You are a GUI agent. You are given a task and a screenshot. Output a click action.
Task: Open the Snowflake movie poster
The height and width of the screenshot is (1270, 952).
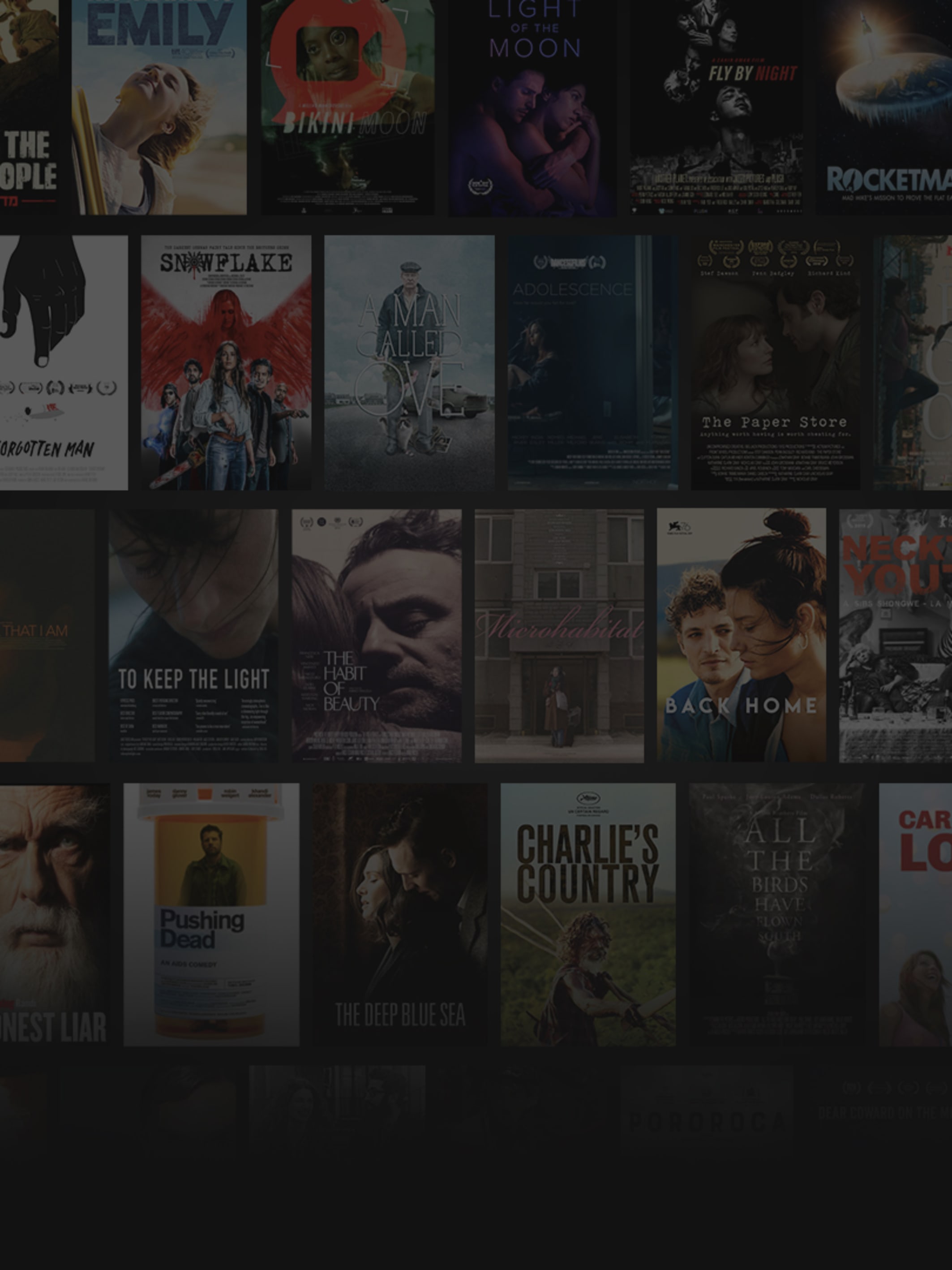[226, 362]
